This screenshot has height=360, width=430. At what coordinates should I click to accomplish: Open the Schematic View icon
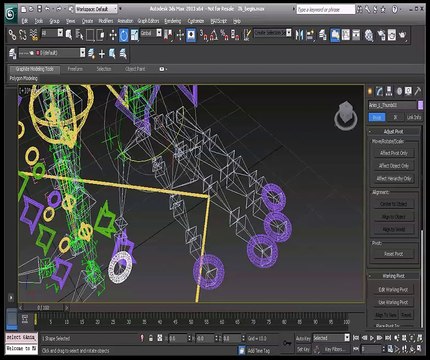point(356,35)
